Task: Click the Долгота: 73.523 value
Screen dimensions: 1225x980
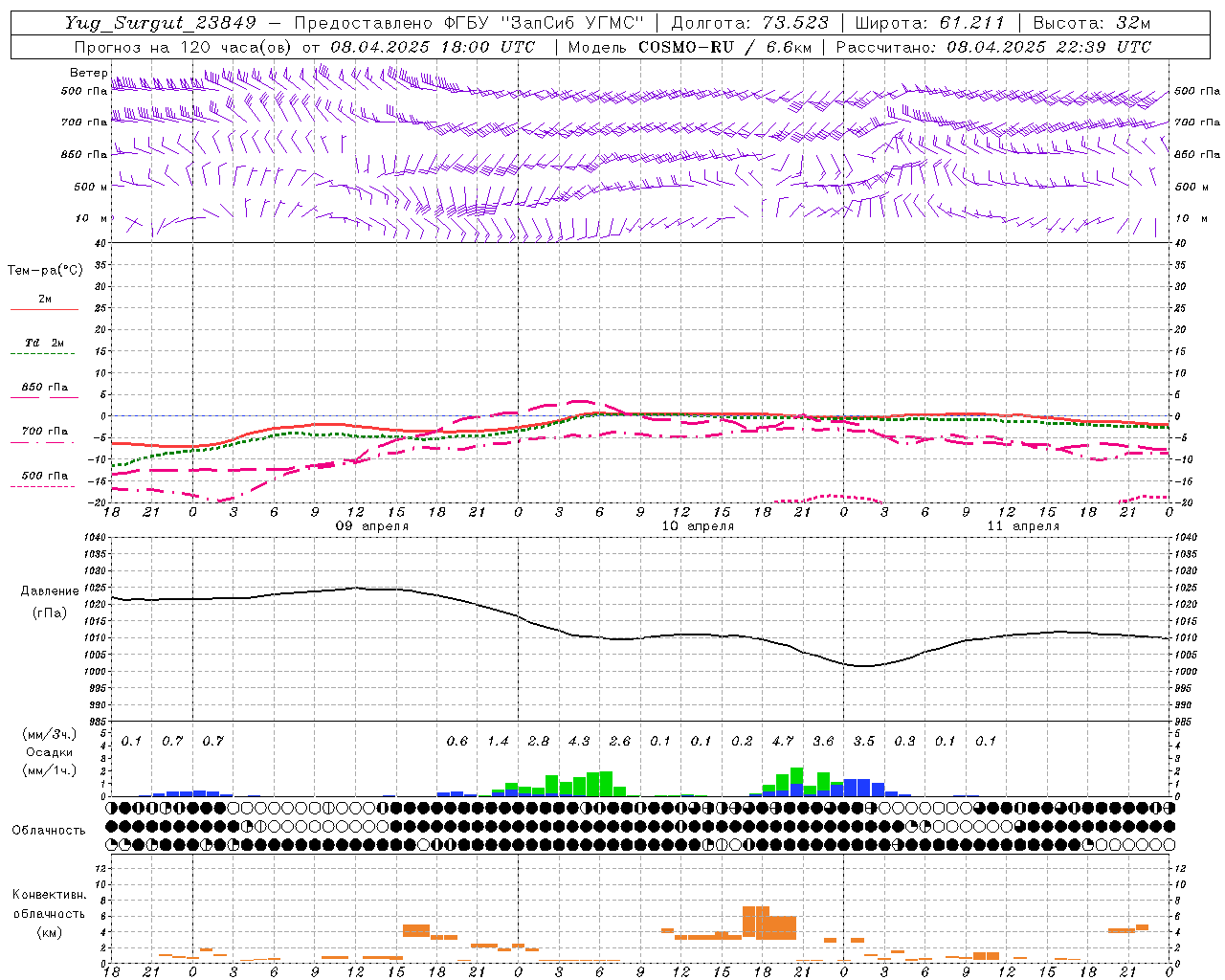Action: 751,23
